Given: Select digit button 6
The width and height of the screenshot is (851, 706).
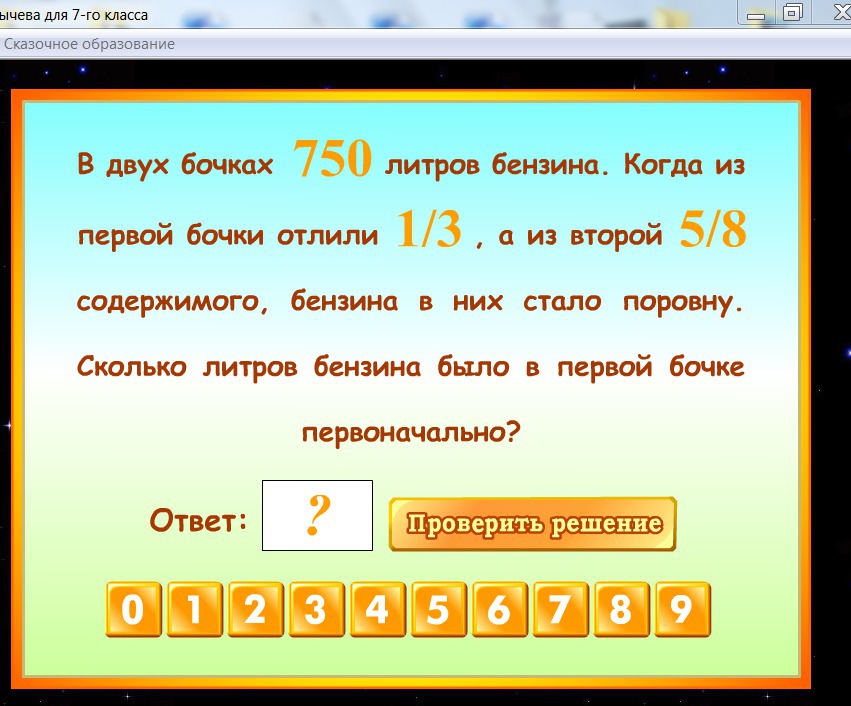Looking at the screenshot, I should (x=499, y=609).
